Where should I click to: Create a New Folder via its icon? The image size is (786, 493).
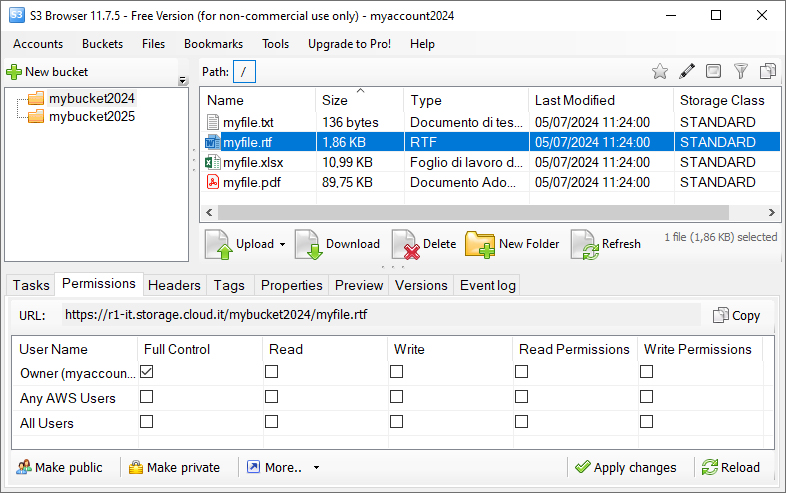tap(480, 244)
